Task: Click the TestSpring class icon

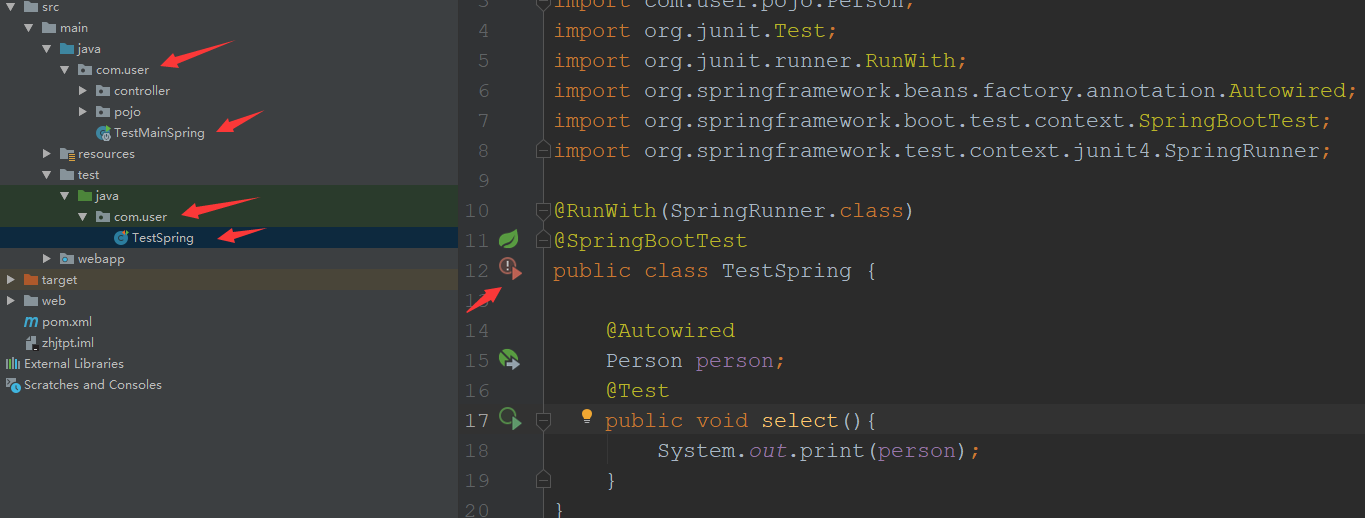Action: click(121, 238)
